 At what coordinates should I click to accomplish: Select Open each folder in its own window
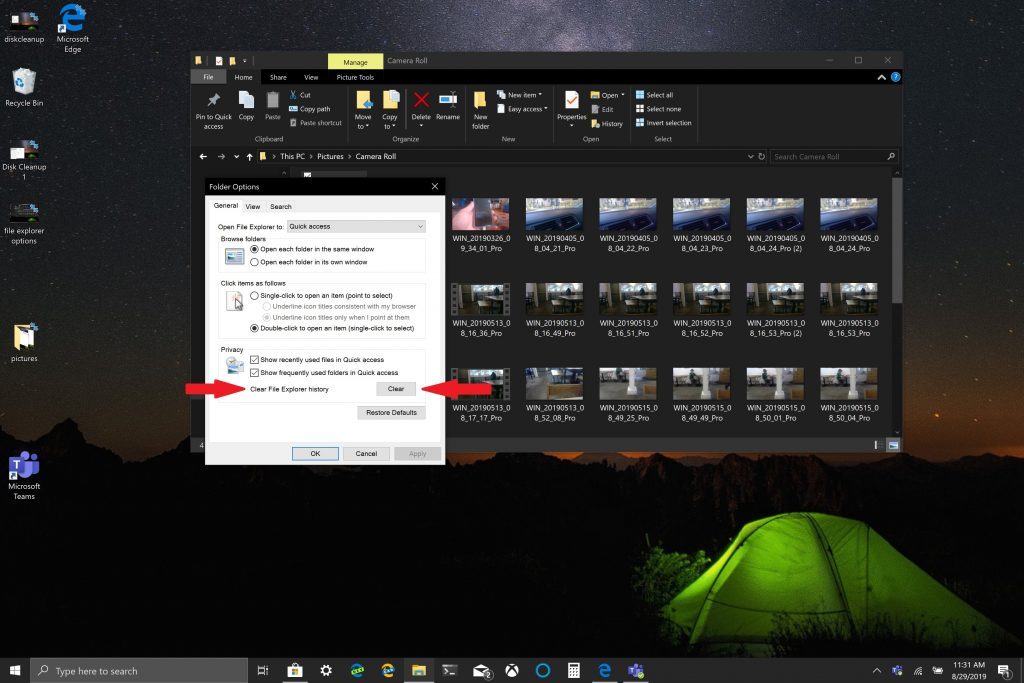(254, 262)
